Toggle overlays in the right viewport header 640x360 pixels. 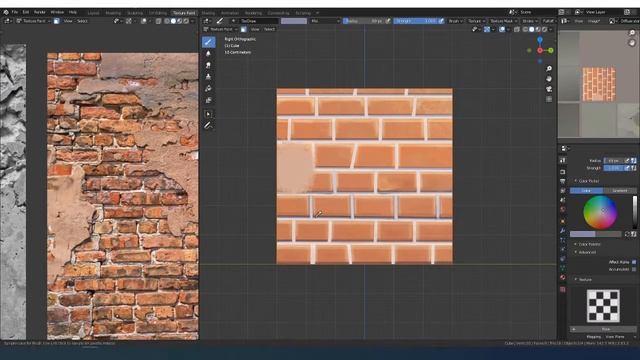tap(502, 29)
